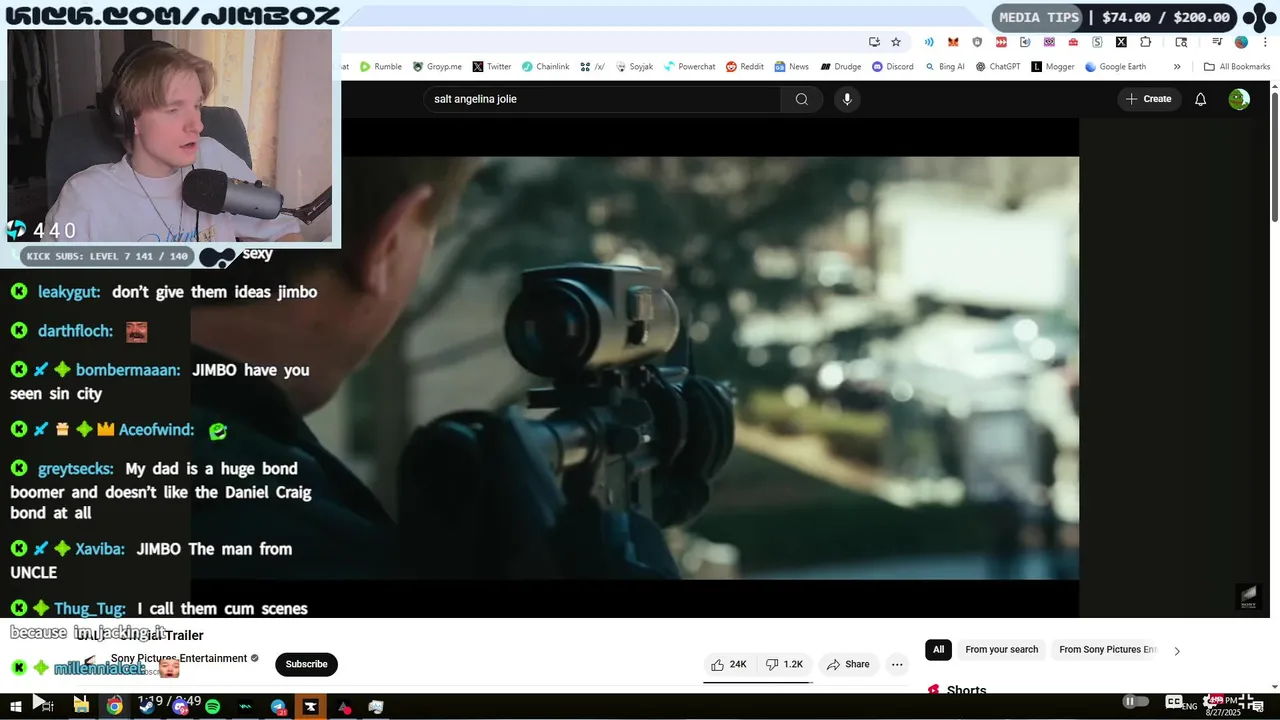Open the Chainlink bookmark

click(545, 67)
